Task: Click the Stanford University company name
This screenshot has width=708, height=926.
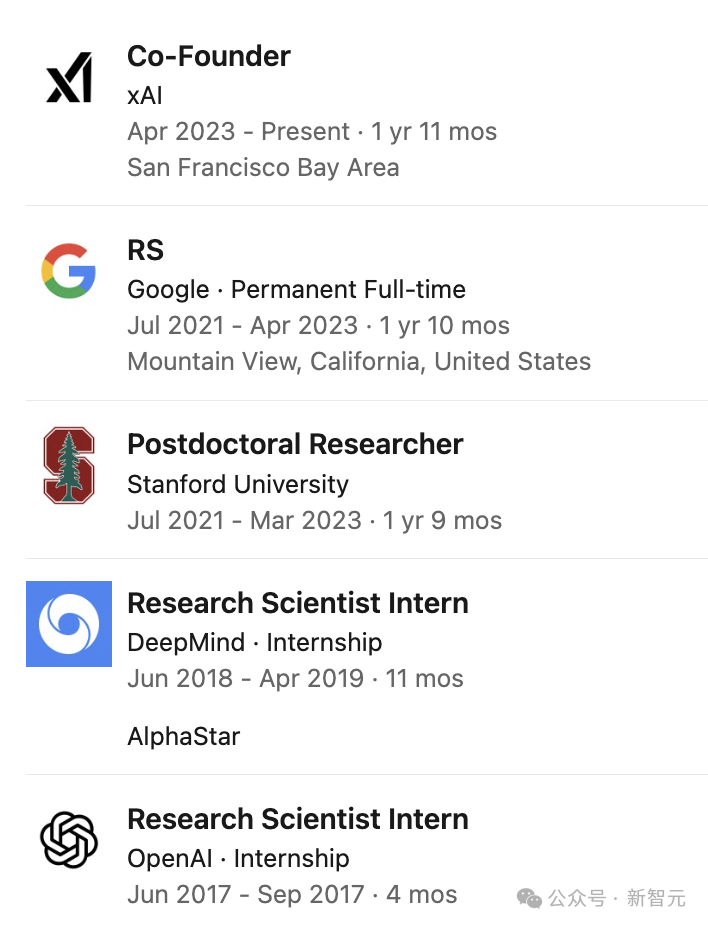Action: coord(238,484)
